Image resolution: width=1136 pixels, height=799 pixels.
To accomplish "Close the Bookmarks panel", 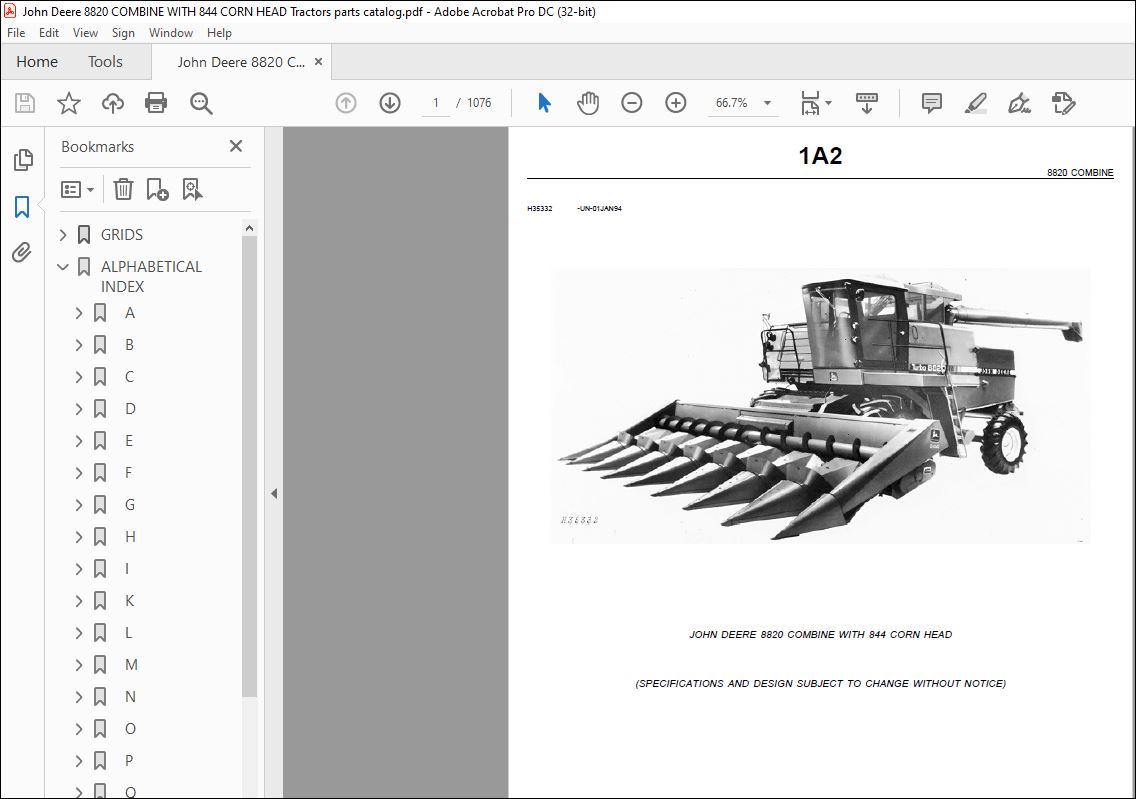I will coord(235,146).
